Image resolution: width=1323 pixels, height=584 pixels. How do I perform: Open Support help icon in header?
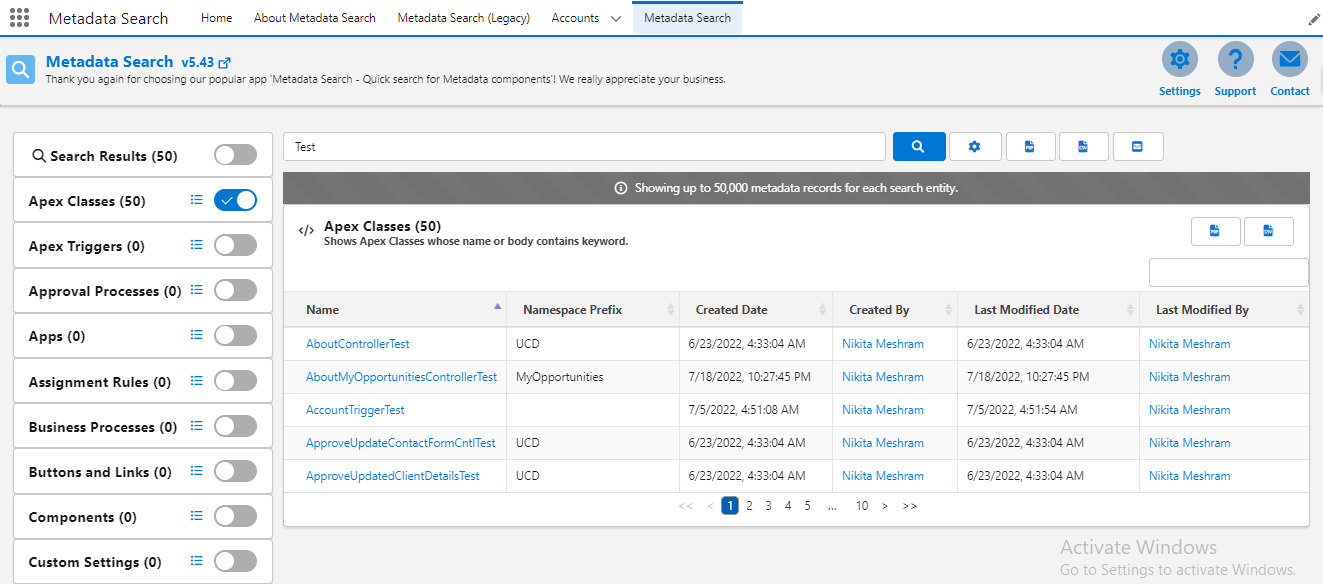(1235, 61)
